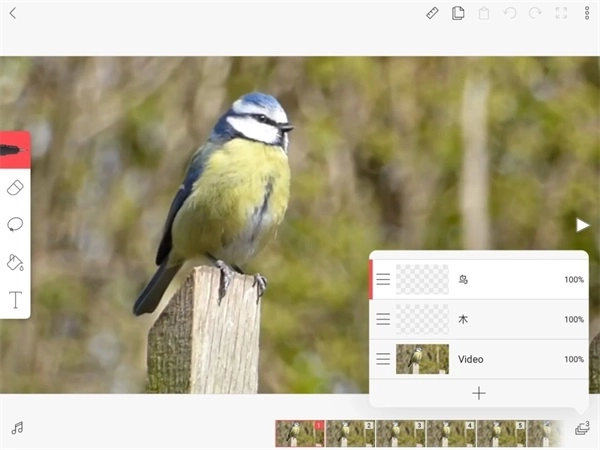The width and height of the screenshot is (600, 450).
Task: Pick the Paint Bucket fill tool
Action: (x=15, y=262)
